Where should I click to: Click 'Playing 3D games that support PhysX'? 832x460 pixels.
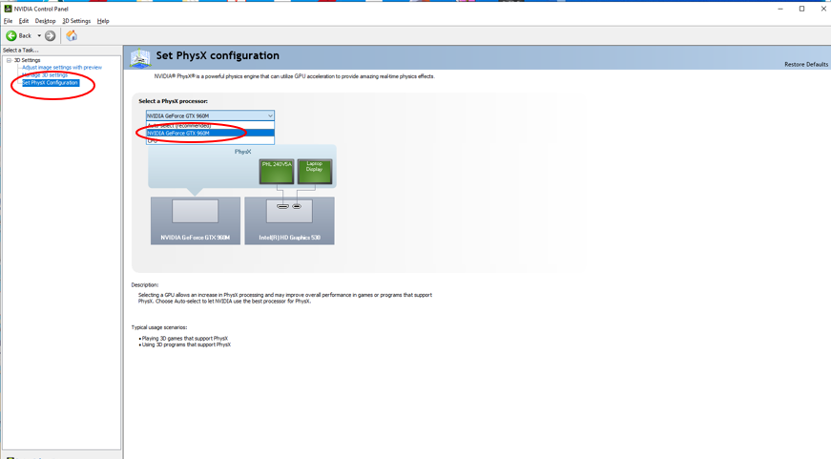pos(185,339)
